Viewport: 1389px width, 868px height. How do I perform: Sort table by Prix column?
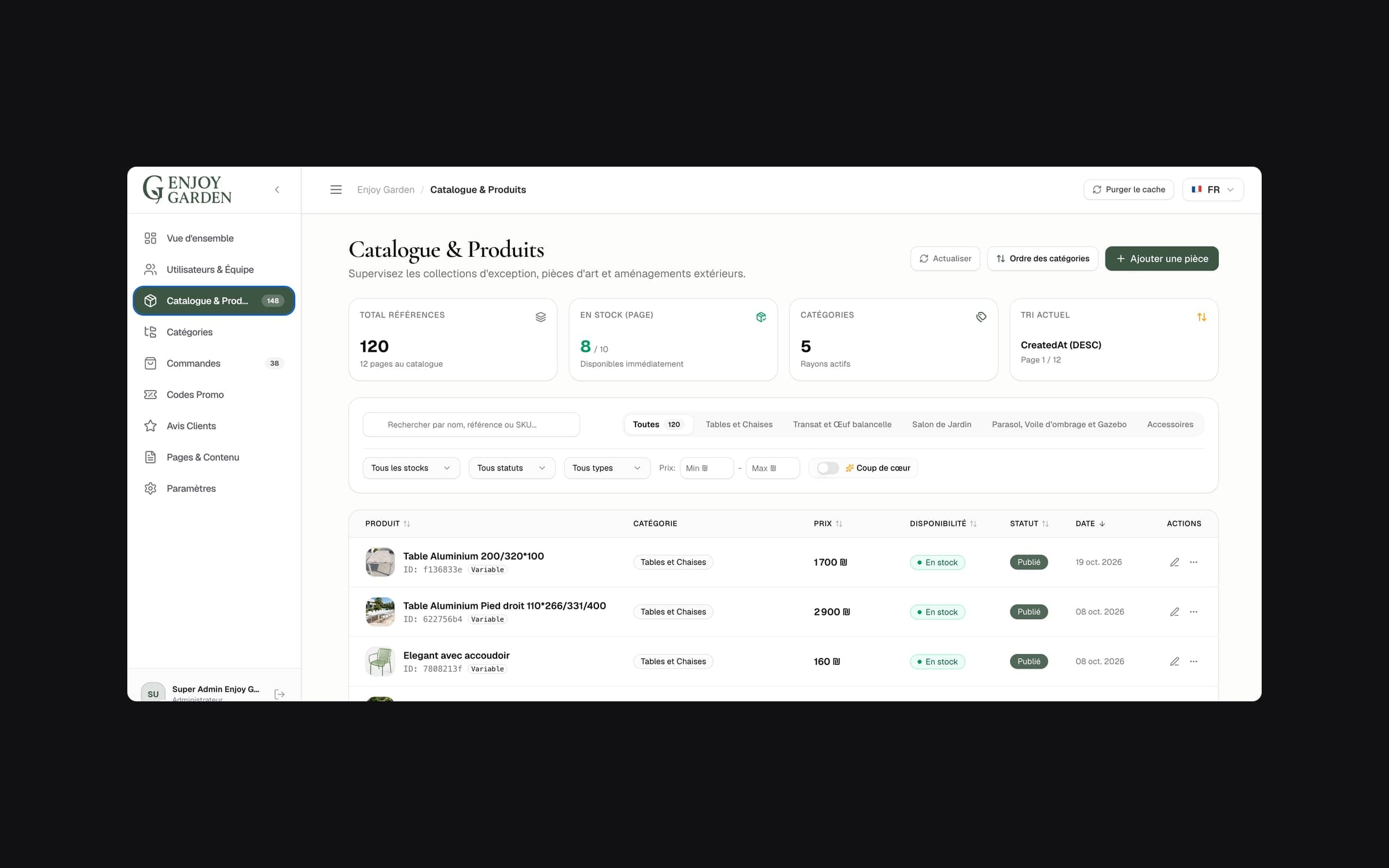pos(828,524)
